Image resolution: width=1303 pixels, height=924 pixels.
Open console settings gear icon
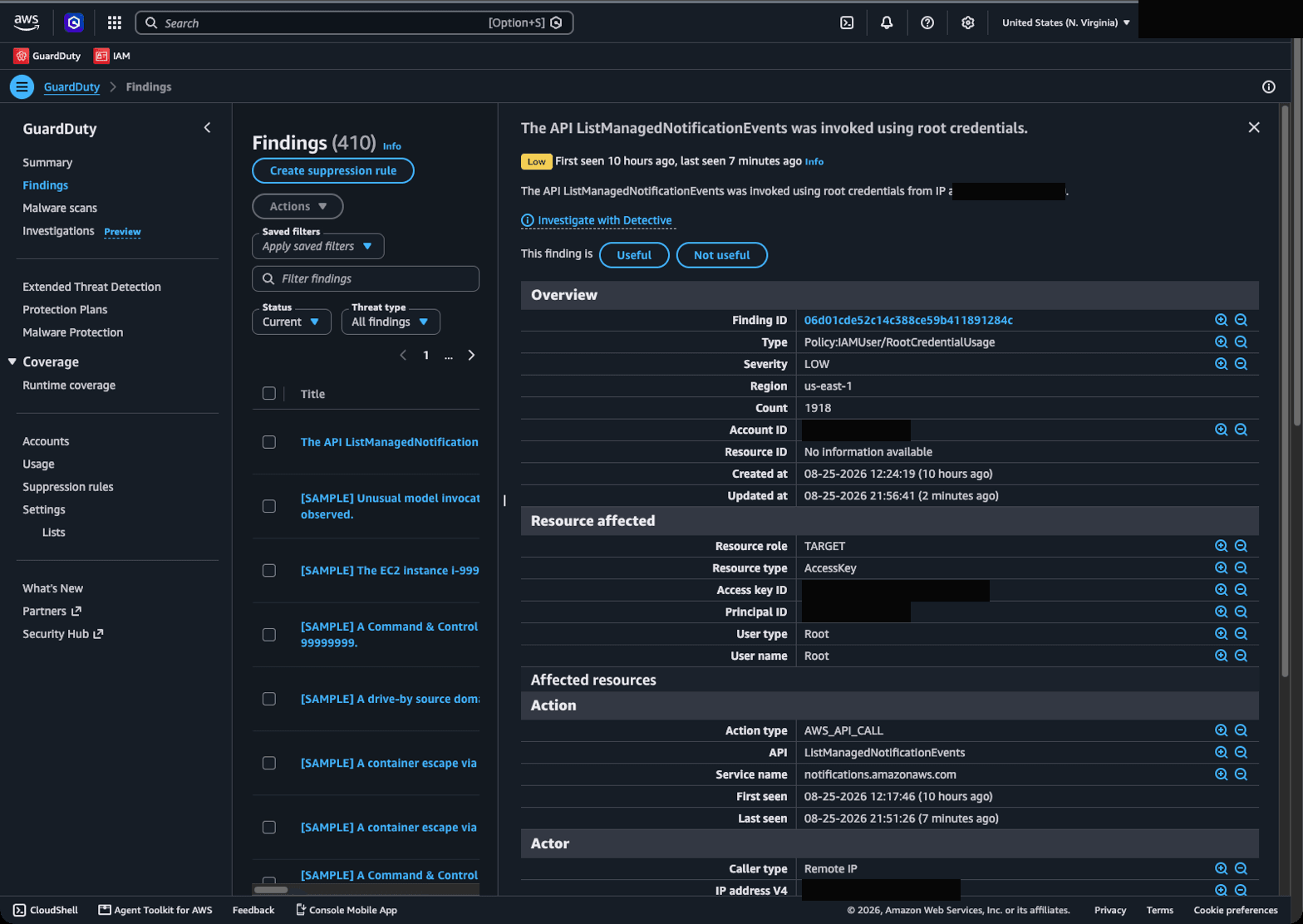967,22
